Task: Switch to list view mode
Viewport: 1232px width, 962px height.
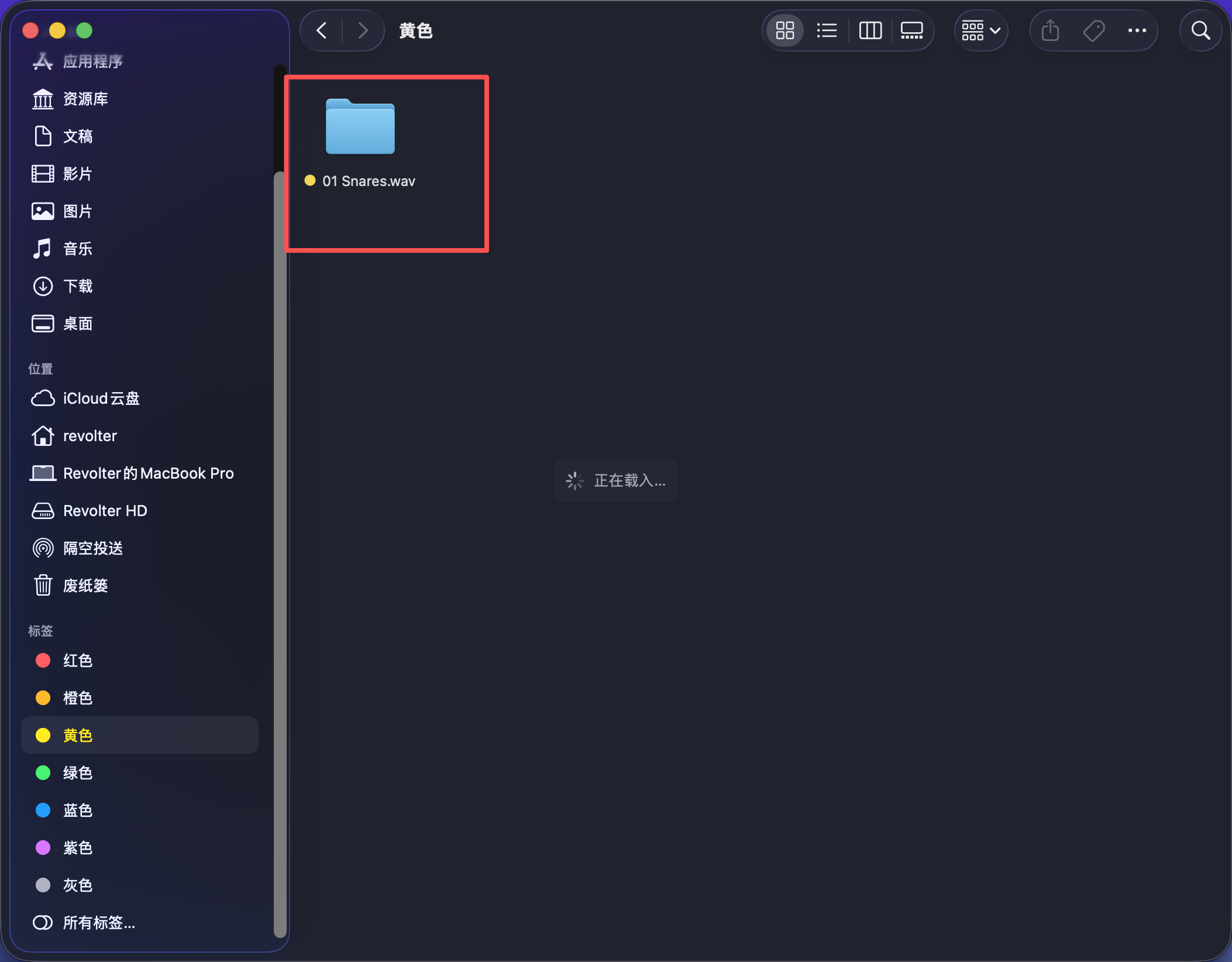Action: [827, 30]
